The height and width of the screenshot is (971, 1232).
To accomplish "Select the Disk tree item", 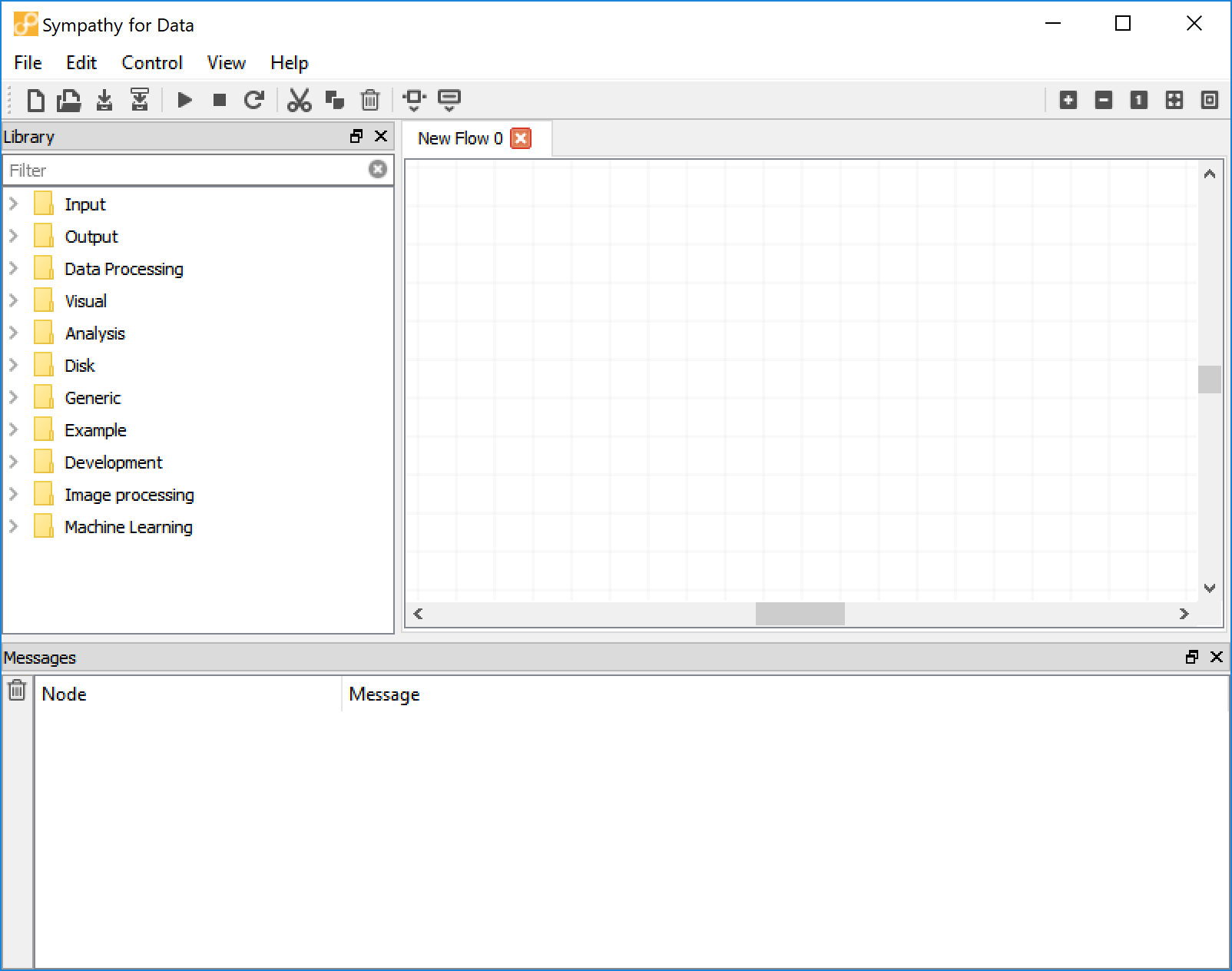I will 80,366.
